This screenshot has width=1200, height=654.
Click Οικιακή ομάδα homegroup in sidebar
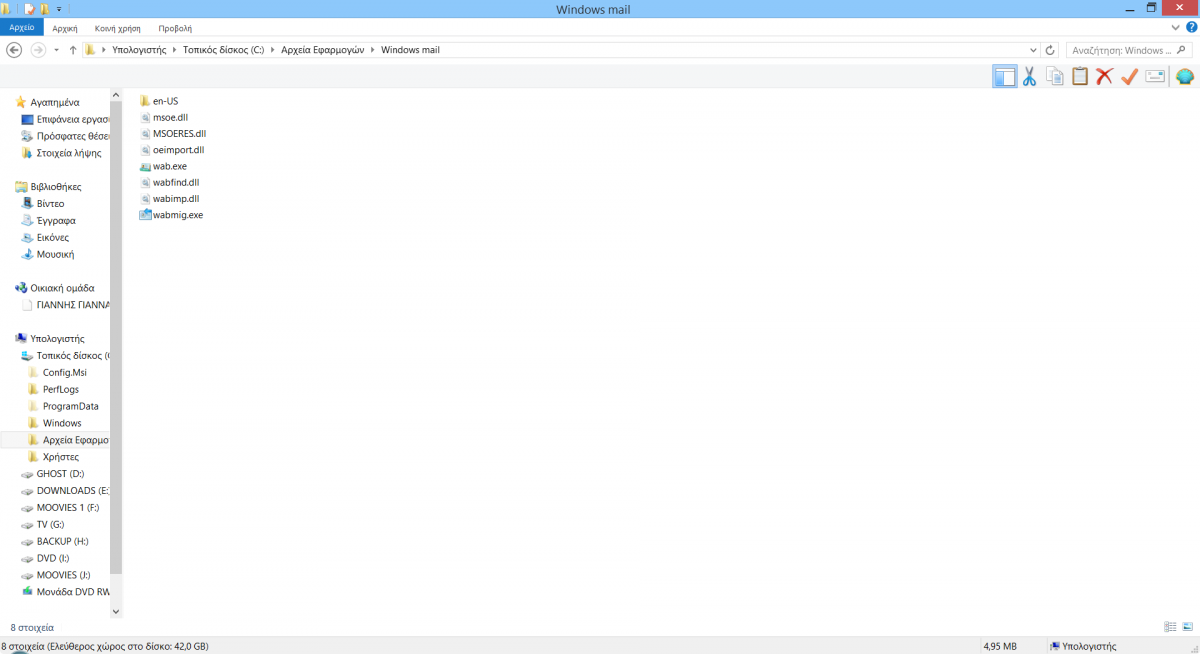pos(55,288)
